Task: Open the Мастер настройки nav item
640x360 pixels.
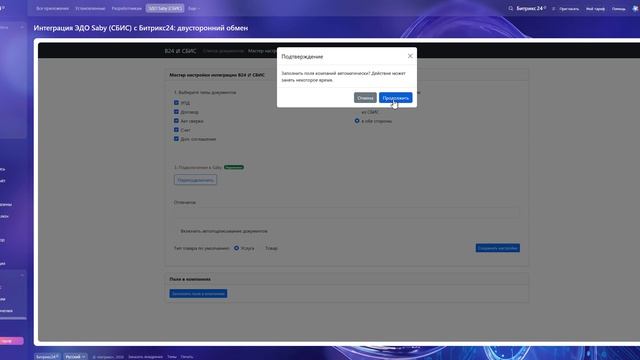Action: 262,51
